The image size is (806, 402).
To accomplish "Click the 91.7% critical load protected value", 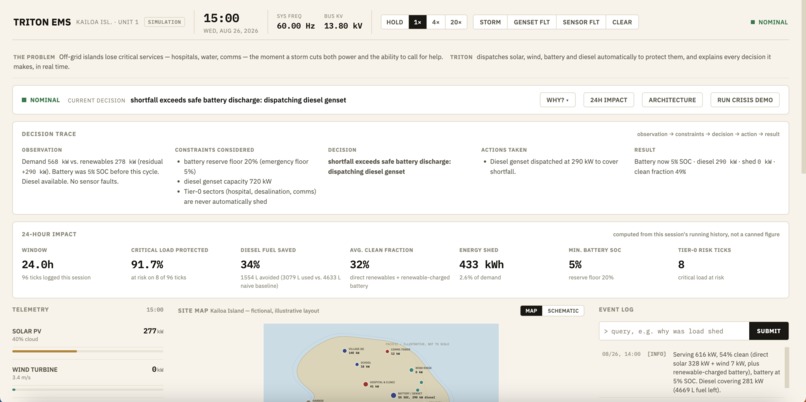I will click(147, 265).
